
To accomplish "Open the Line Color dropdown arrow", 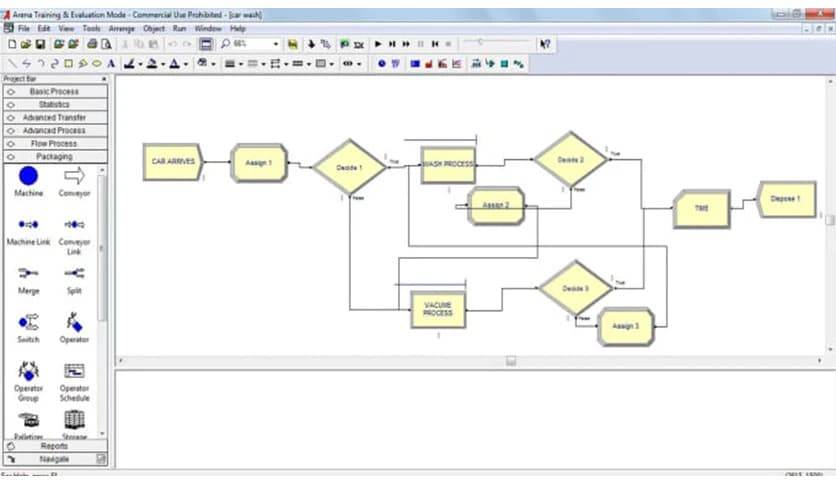I will coord(140,64).
